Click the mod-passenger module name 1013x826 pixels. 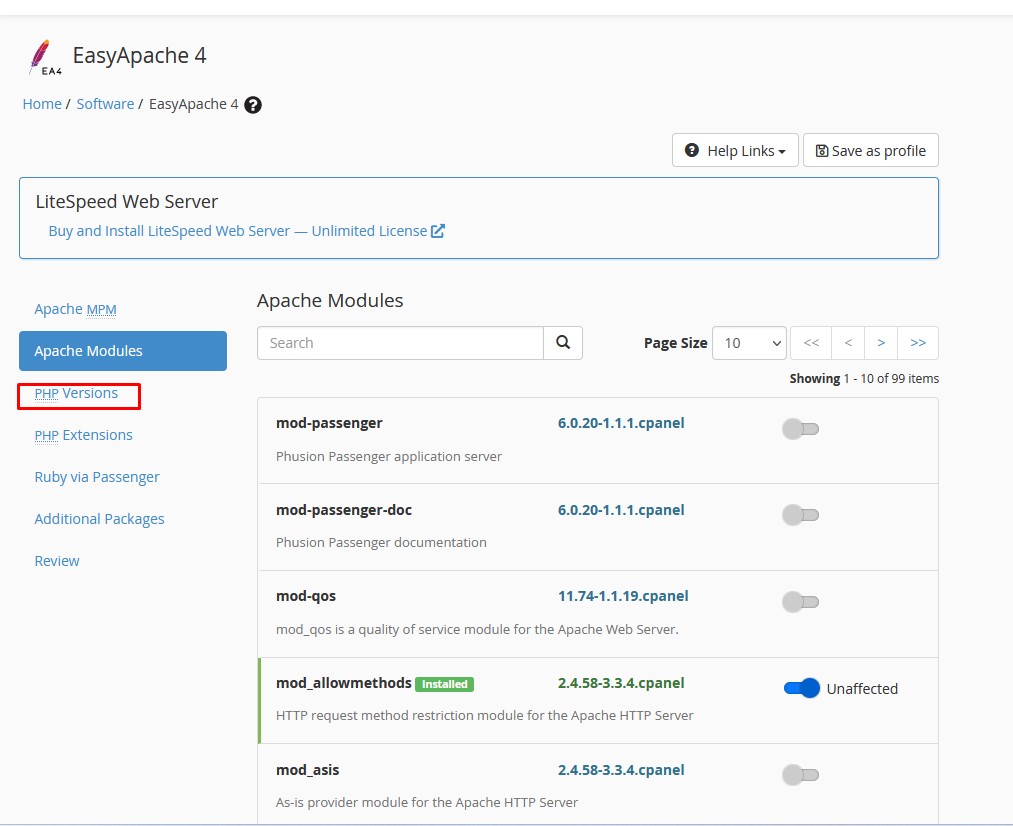tap(329, 423)
